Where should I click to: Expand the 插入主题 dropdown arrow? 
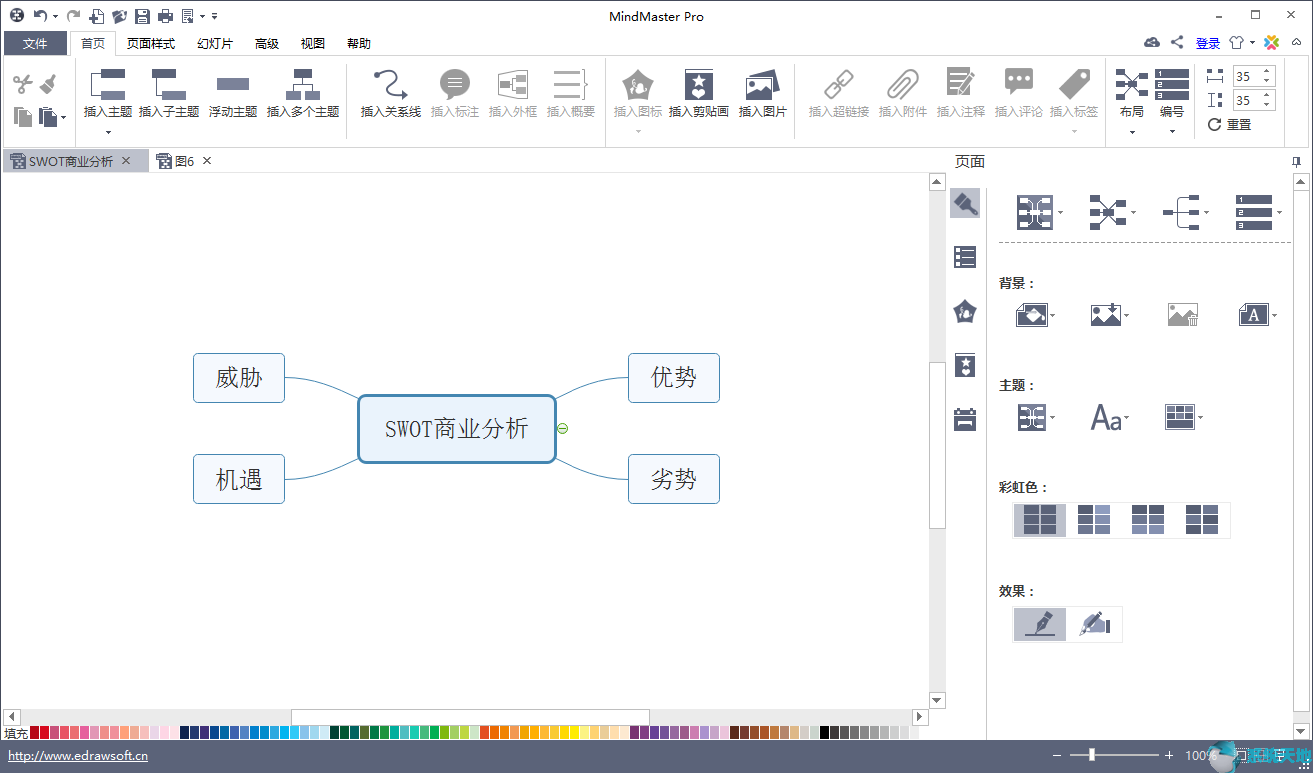108,132
